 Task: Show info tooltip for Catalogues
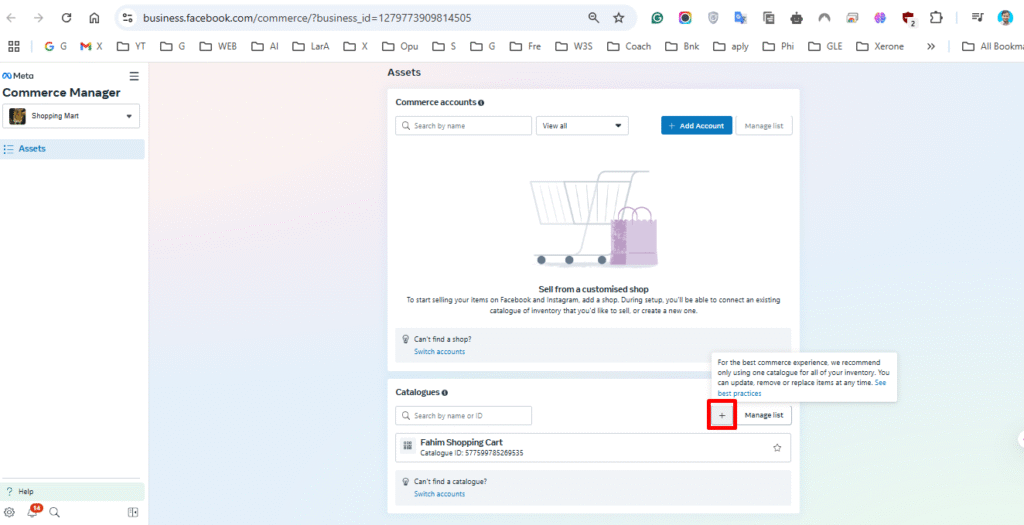[x=445, y=392]
